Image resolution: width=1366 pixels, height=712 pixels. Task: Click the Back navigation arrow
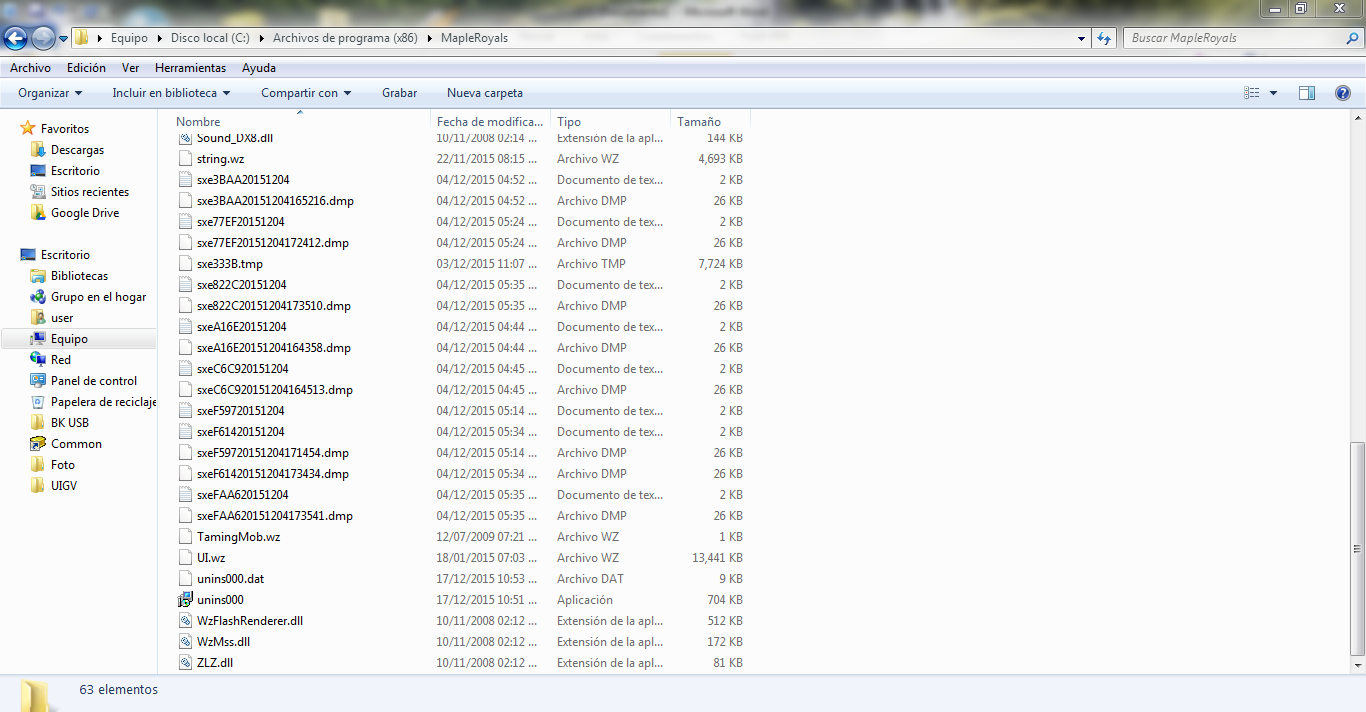[15, 38]
